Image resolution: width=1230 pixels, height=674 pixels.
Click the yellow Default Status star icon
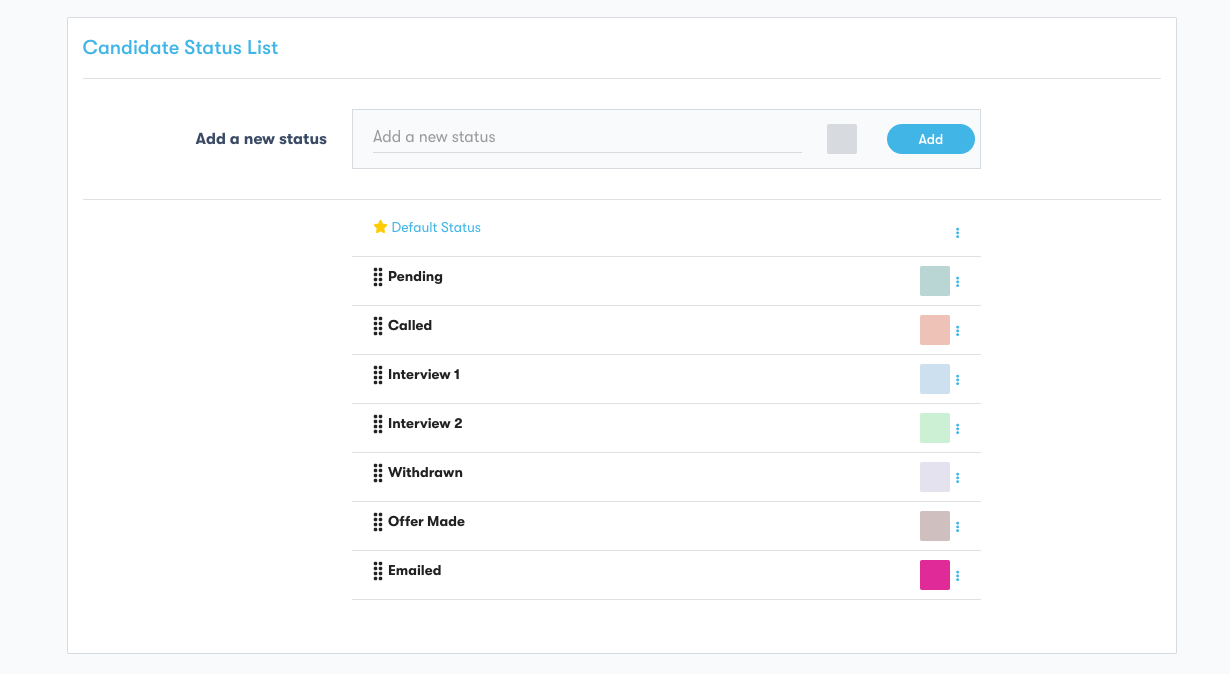tap(380, 227)
